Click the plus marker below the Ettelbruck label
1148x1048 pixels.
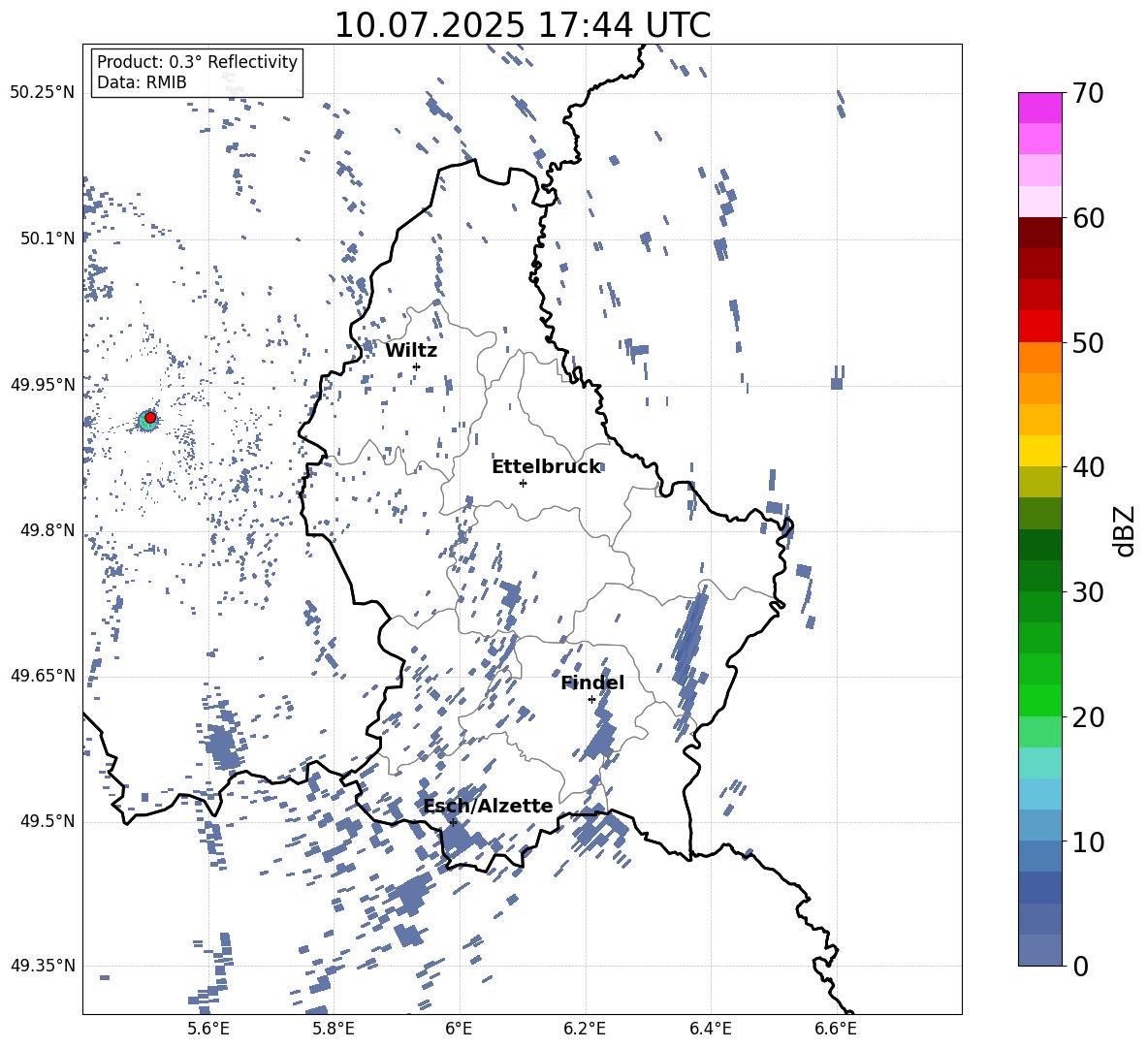(523, 483)
